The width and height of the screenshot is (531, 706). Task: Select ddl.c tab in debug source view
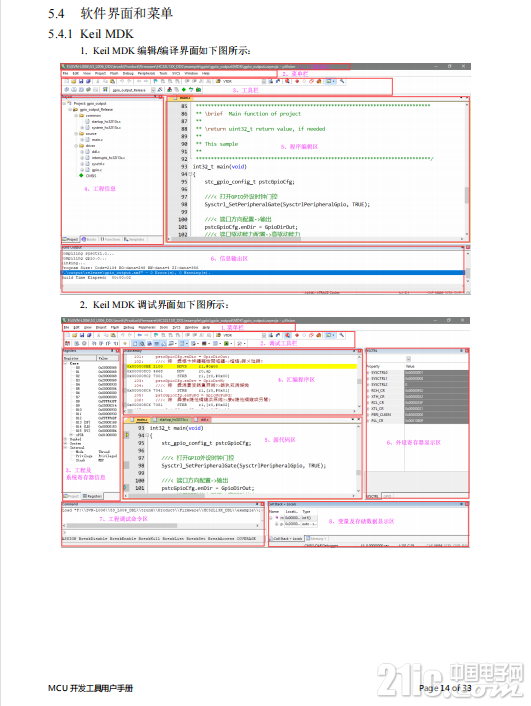pos(204,420)
